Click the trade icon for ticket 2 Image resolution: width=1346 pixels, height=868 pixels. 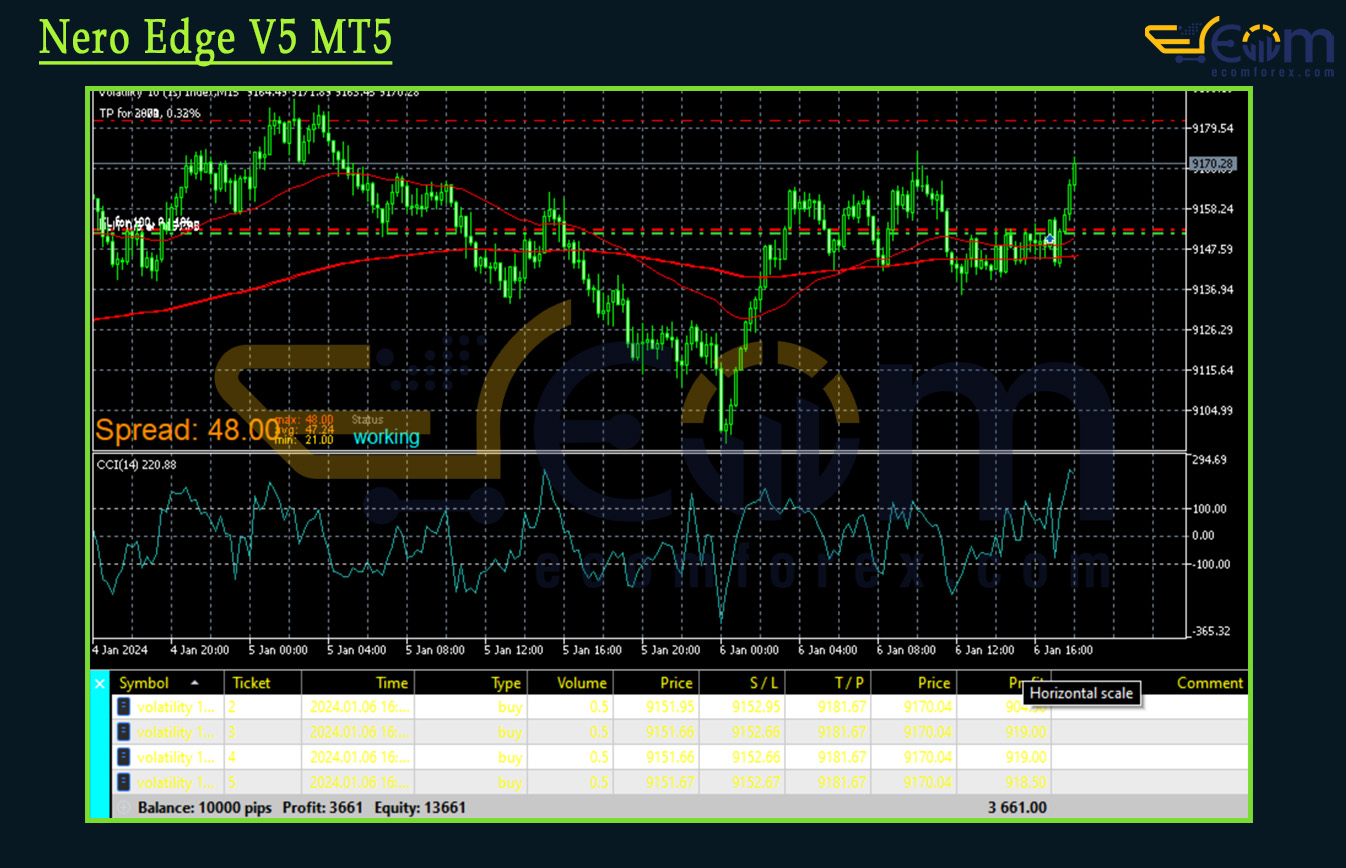tap(124, 707)
